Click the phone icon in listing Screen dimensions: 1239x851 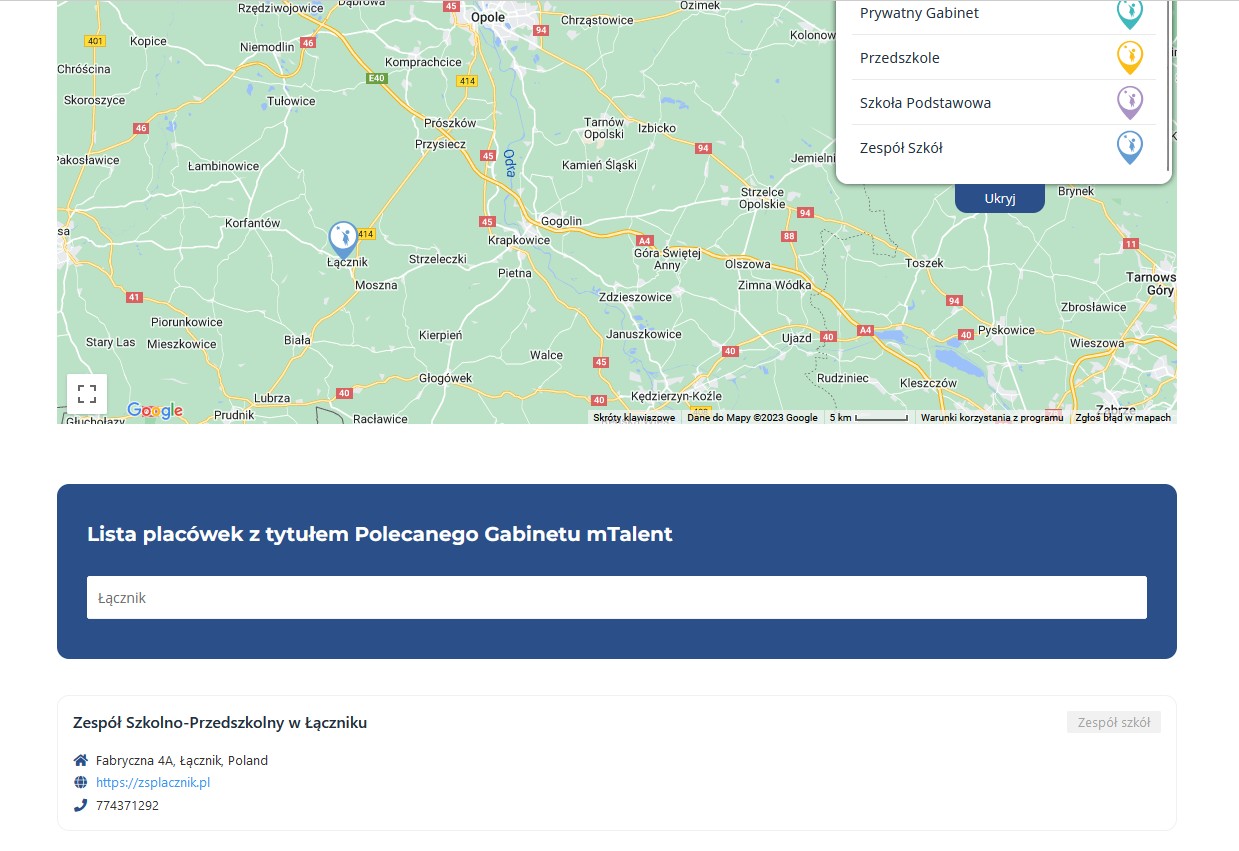81,805
